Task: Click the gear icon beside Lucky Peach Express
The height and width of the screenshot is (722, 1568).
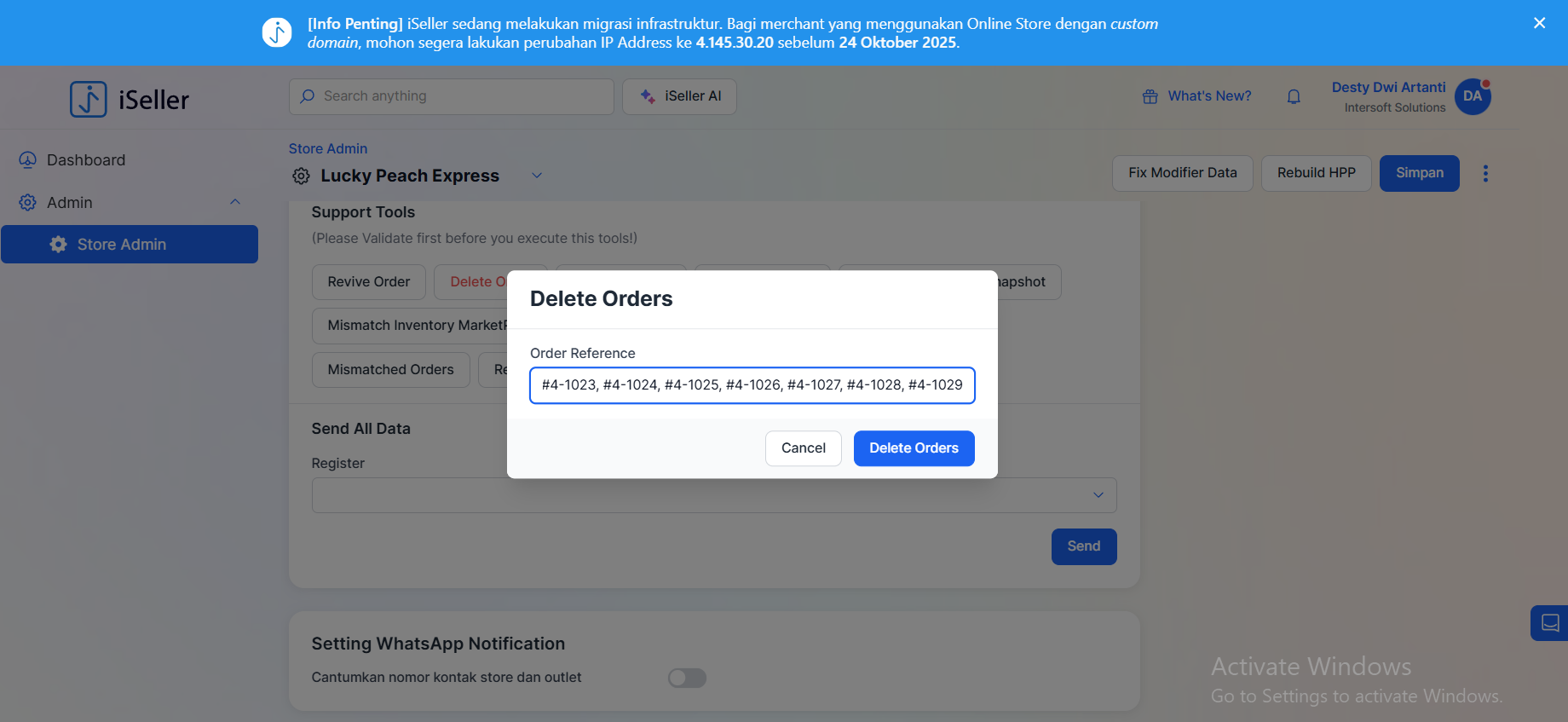Action: [x=301, y=176]
